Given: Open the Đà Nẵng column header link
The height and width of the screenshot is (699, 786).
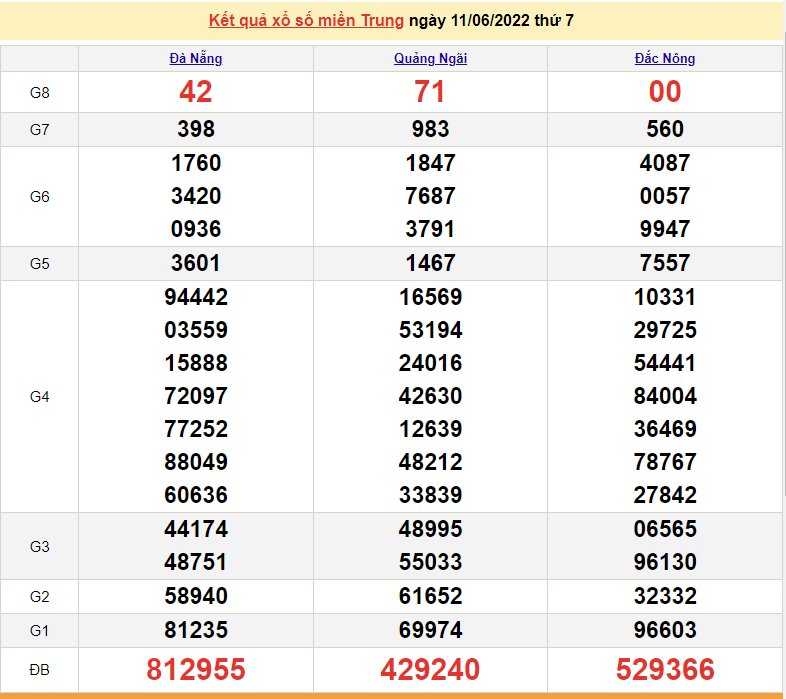Looking at the screenshot, I should (x=196, y=59).
